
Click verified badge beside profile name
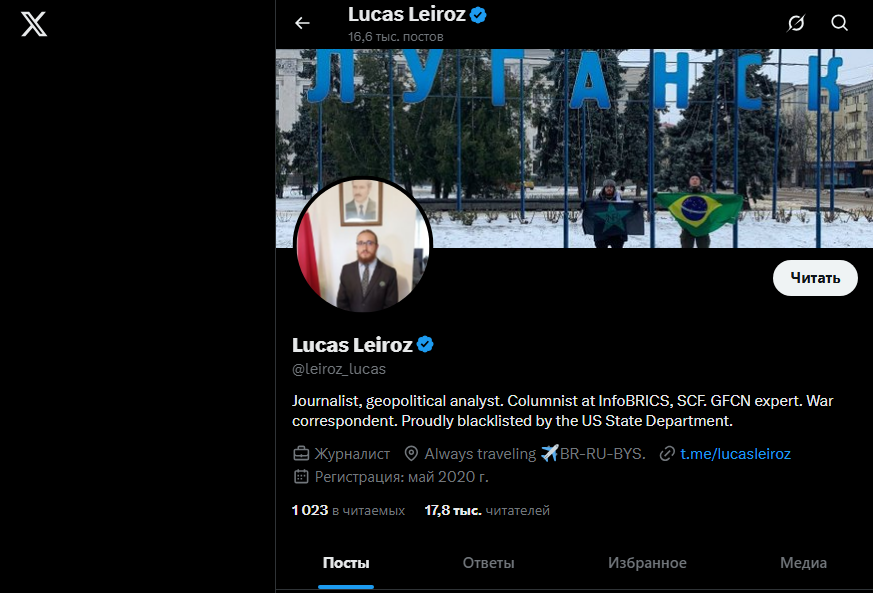pyautogui.click(x=425, y=345)
